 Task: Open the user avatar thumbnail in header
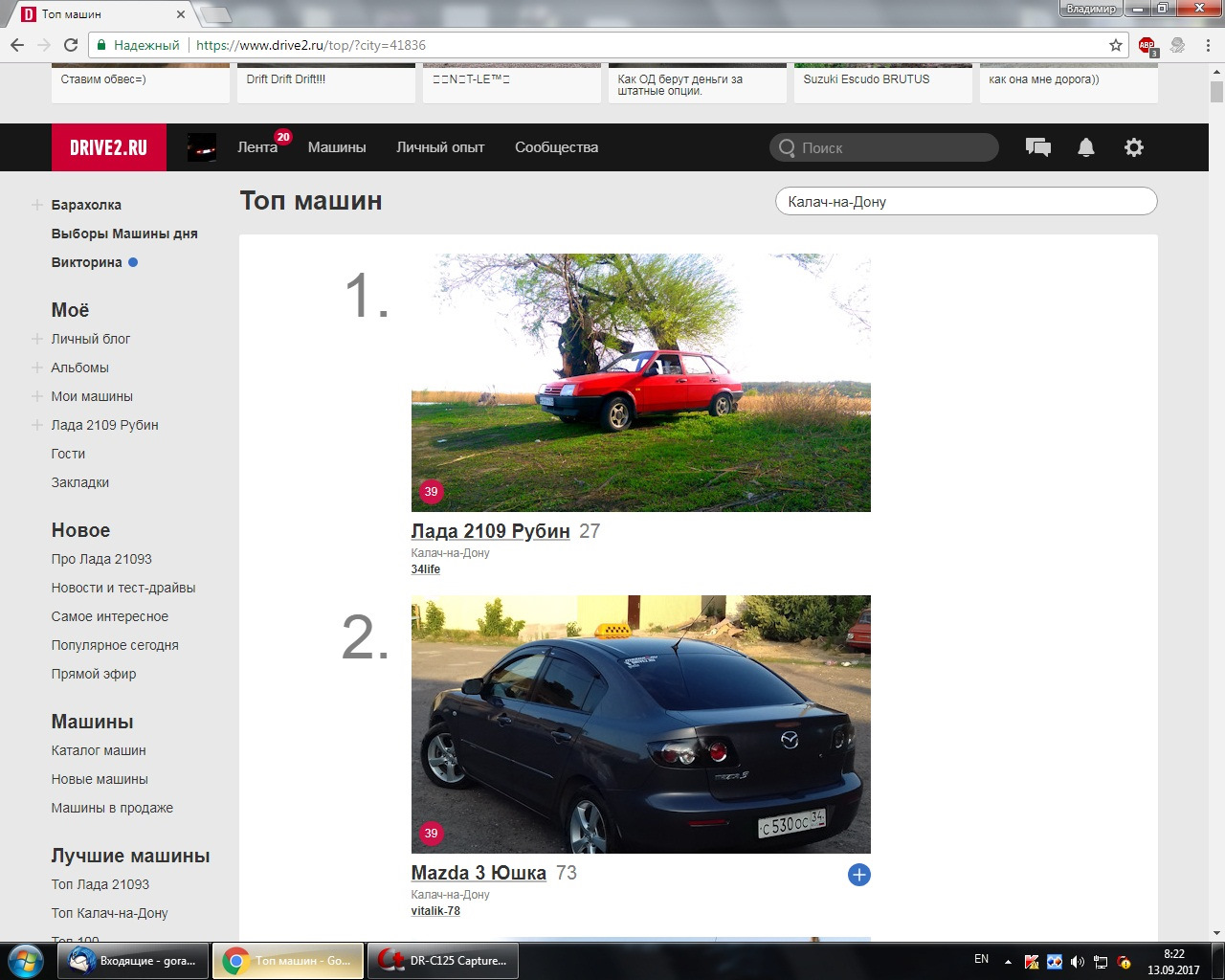coord(201,147)
